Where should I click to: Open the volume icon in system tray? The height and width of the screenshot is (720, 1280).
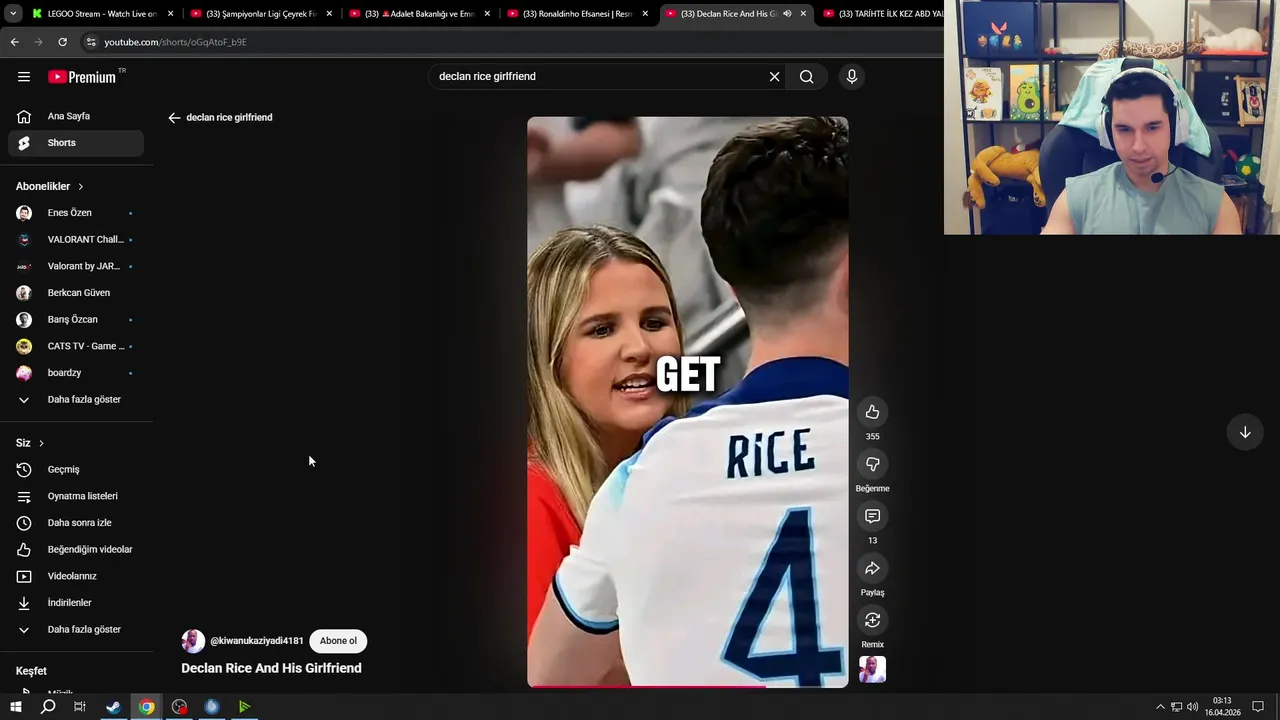1193,707
